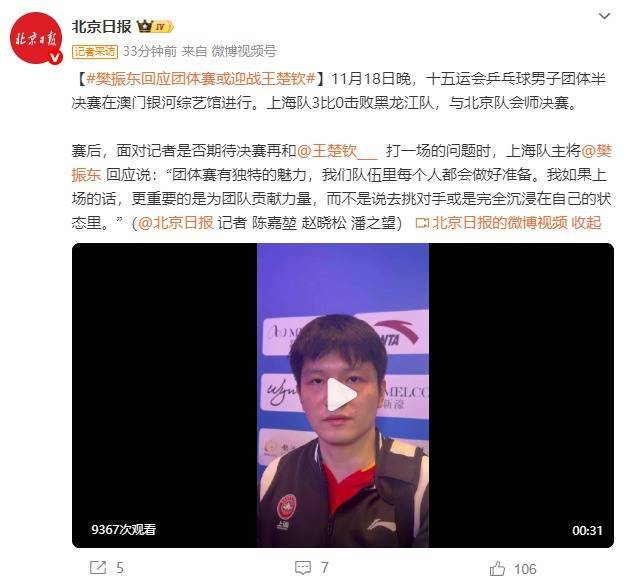Viewport: 628px width, 586px height.
Task: Play the video with center play button
Action: tap(341, 395)
